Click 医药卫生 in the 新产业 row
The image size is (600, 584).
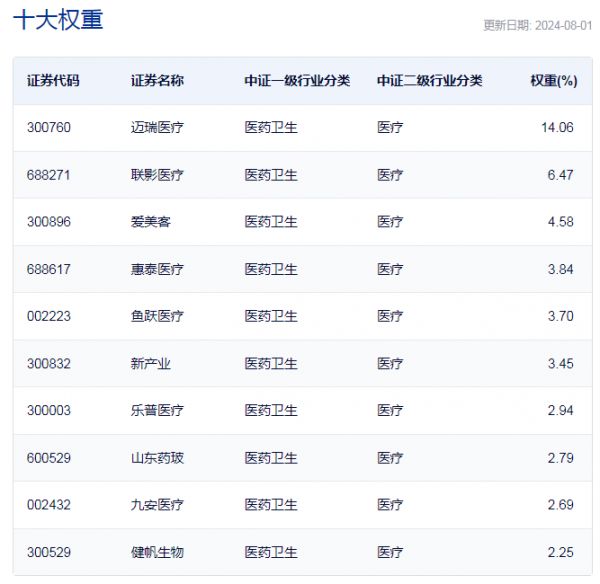tap(271, 364)
